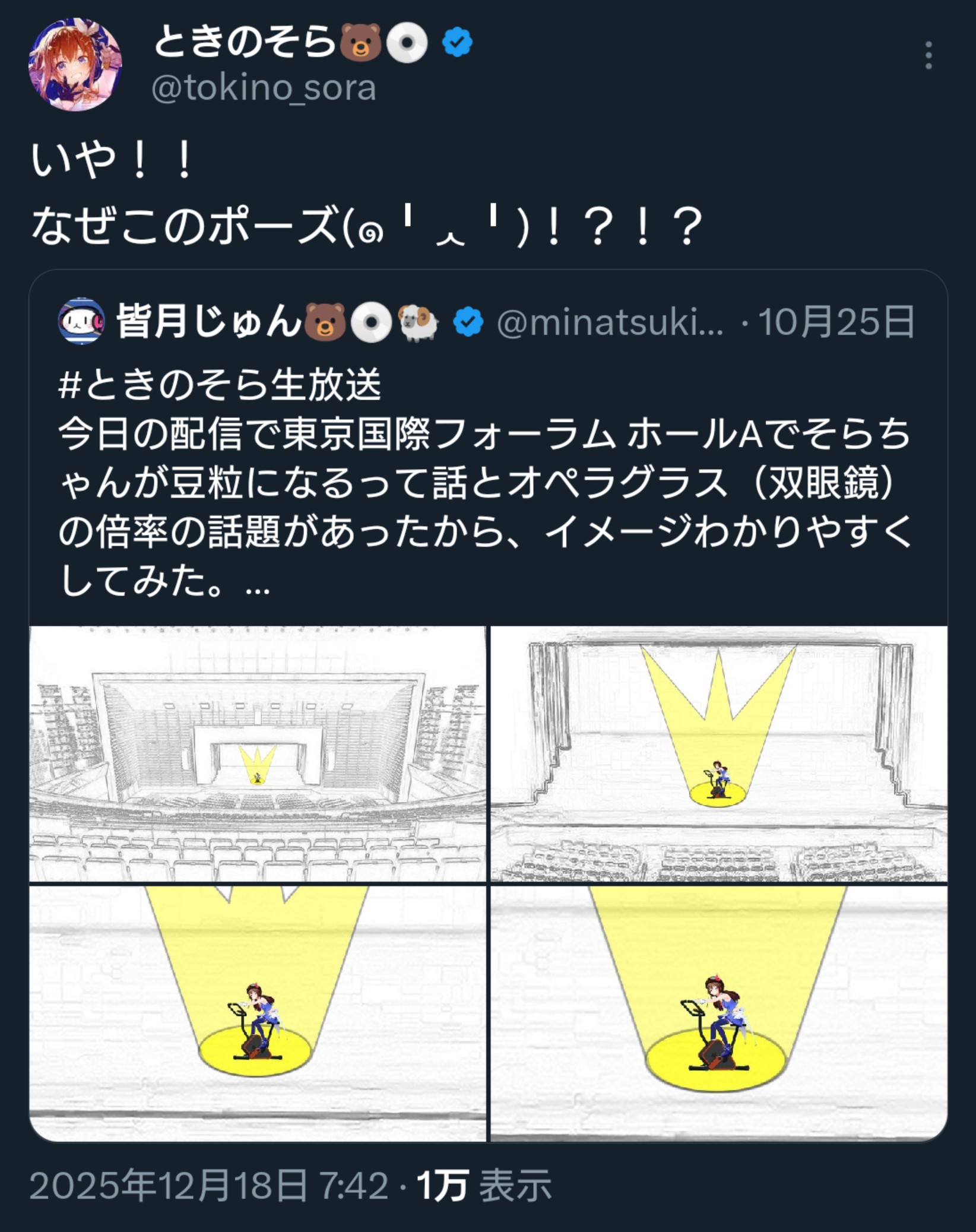Open the quoted post text body
Image resolution: width=976 pixels, height=1232 pixels.
click(x=484, y=483)
